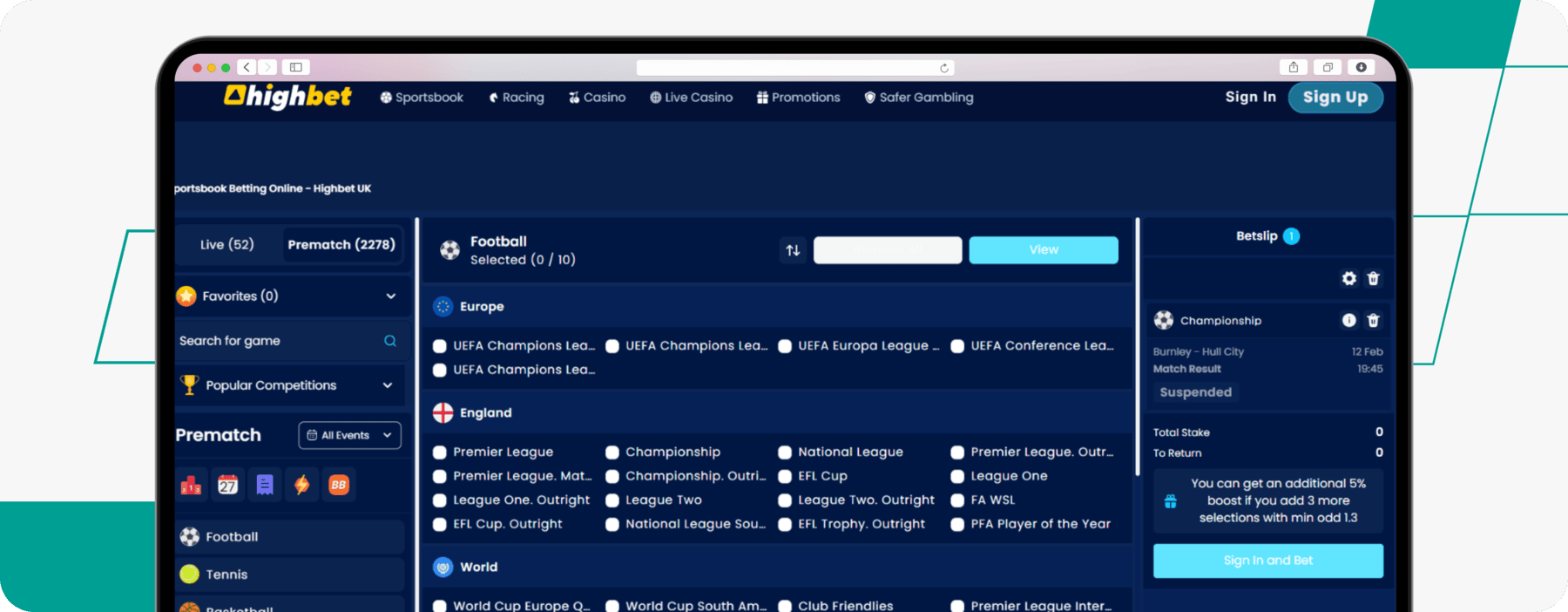Click the Sign In link

coord(1250,97)
